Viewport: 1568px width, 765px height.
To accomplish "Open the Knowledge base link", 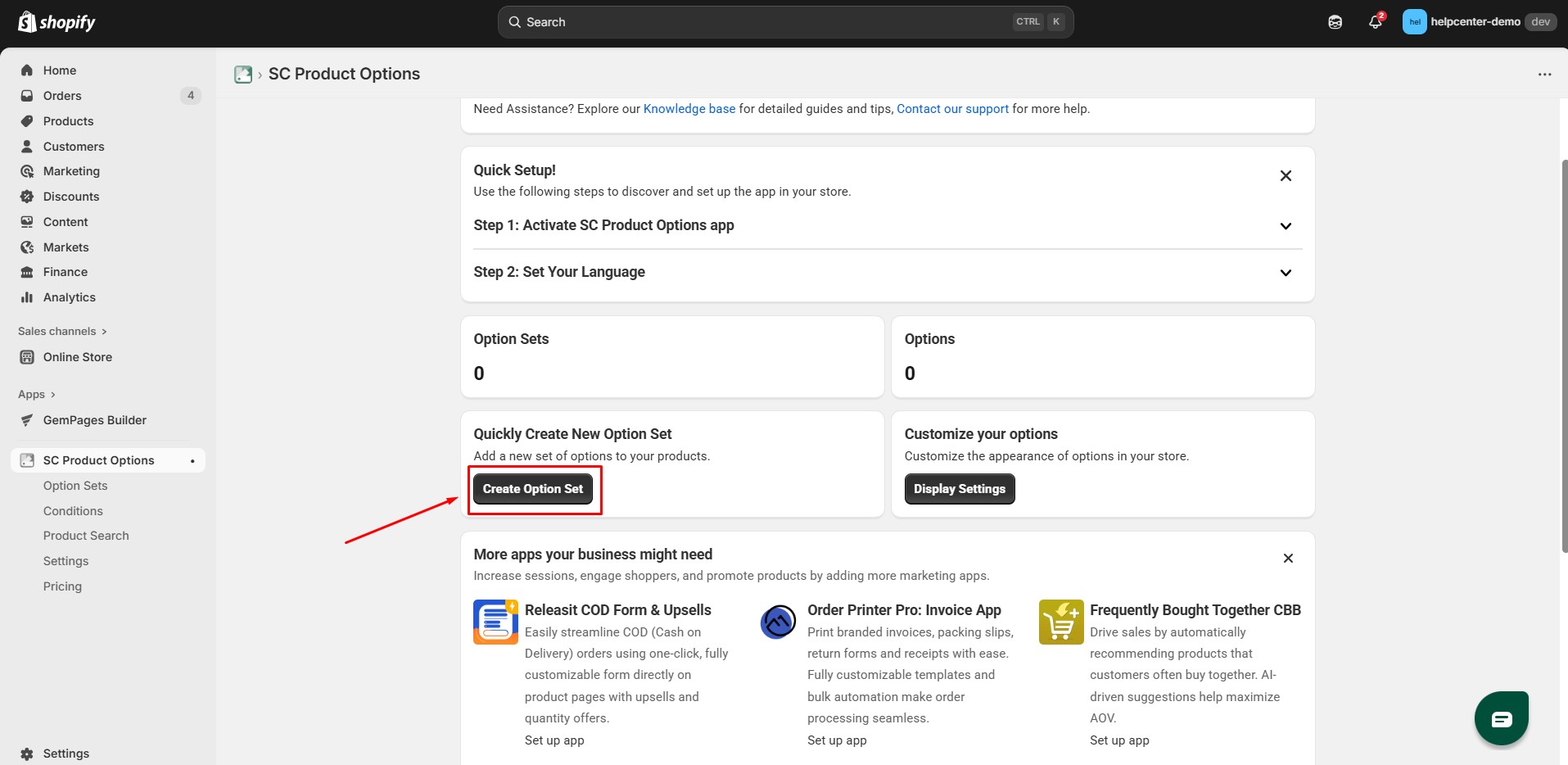I will [689, 108].
